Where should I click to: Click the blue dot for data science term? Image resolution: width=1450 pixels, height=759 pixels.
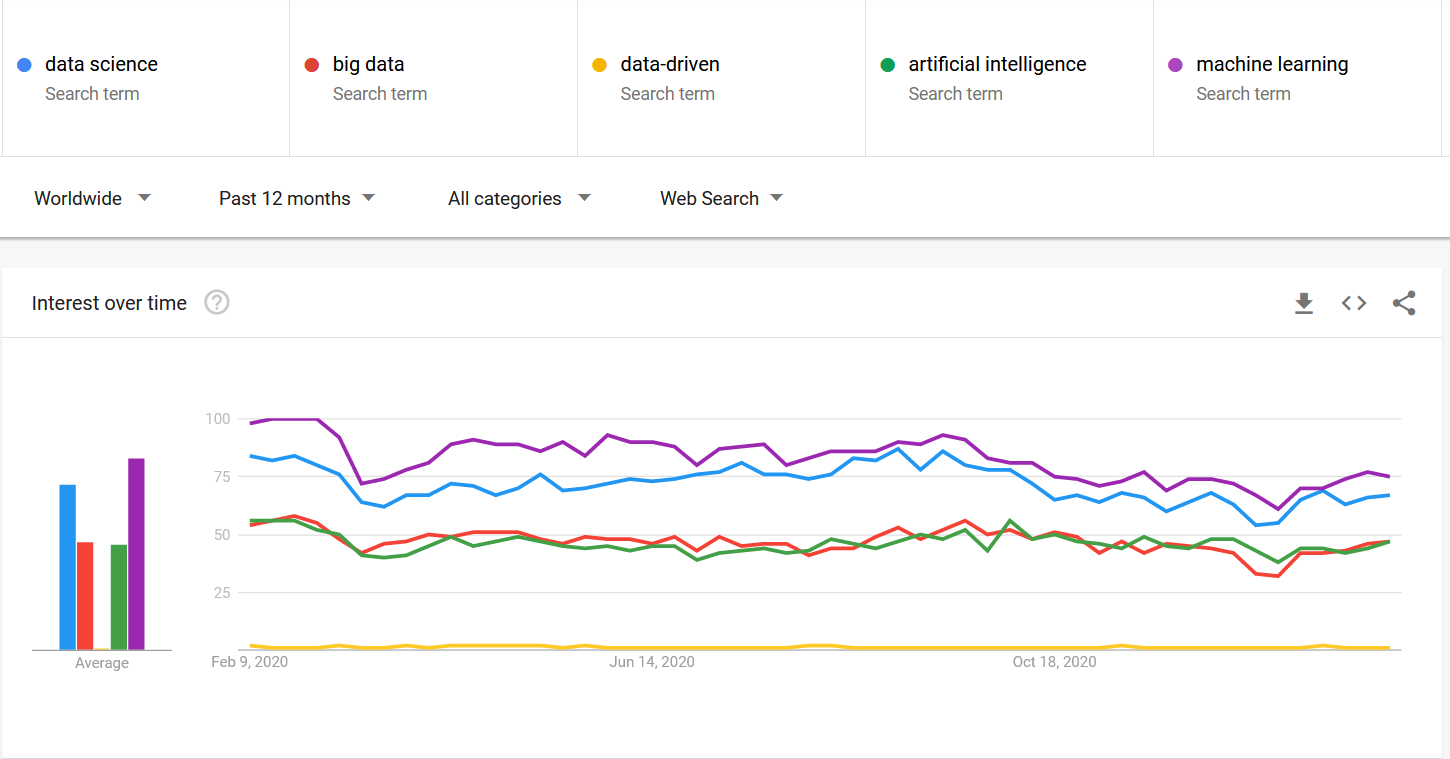coord(24,64)
